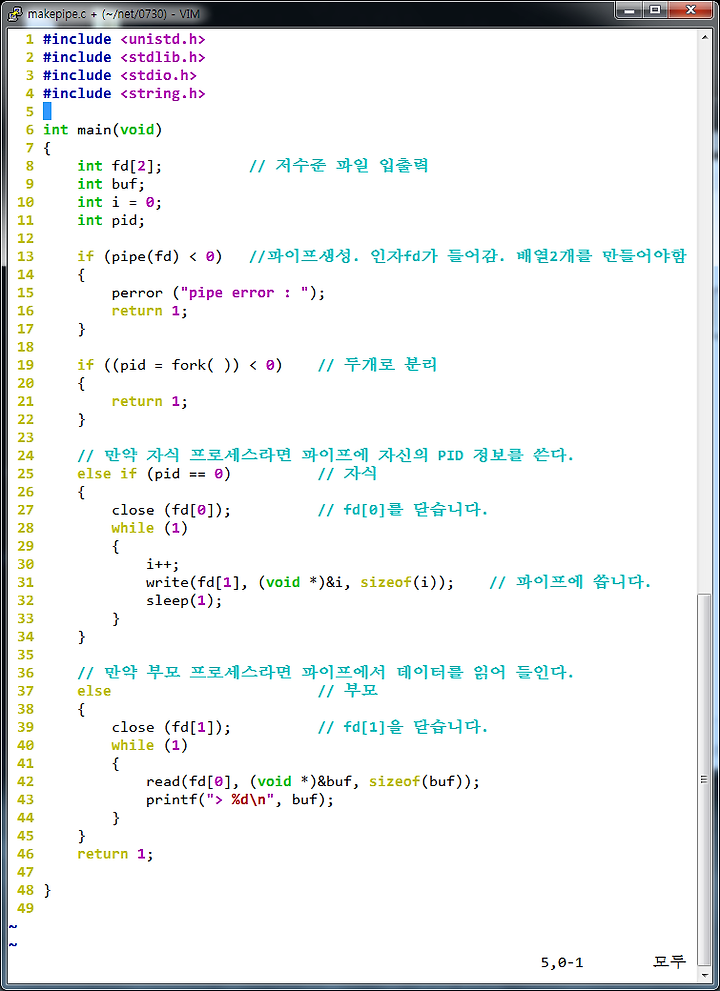Image resolution: width=720 pixels, height=991 pixels.
Task: Click the comment '// fd[0]를 닫습니다.'
Action: coord(403,510)
